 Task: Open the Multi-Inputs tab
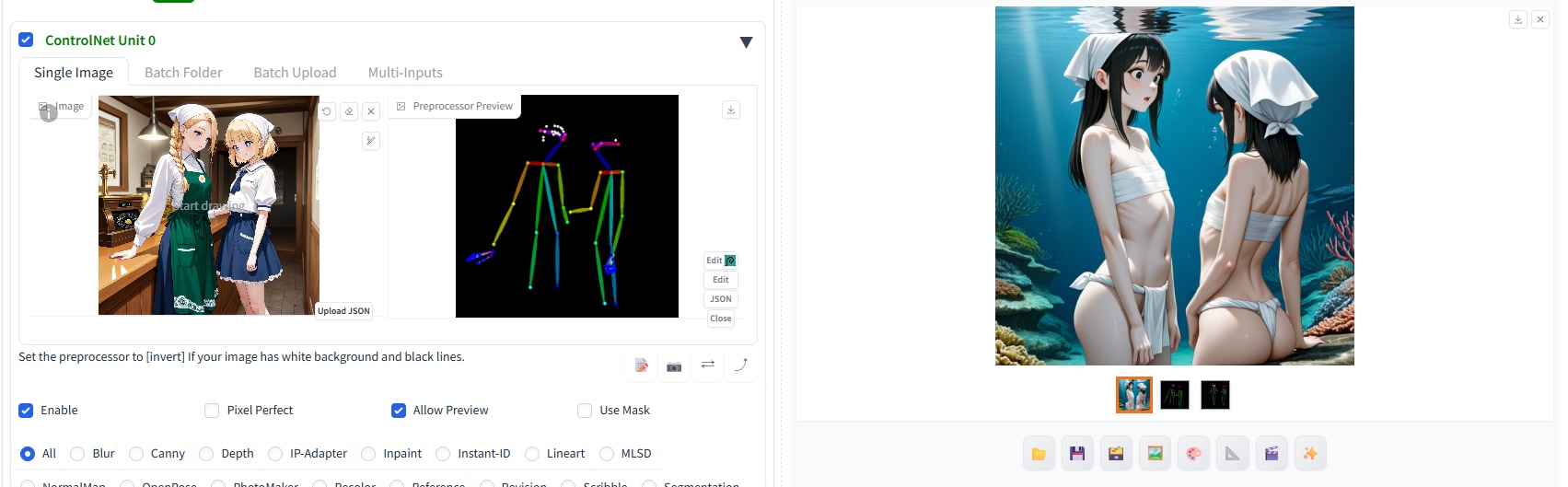pos(405,73)
